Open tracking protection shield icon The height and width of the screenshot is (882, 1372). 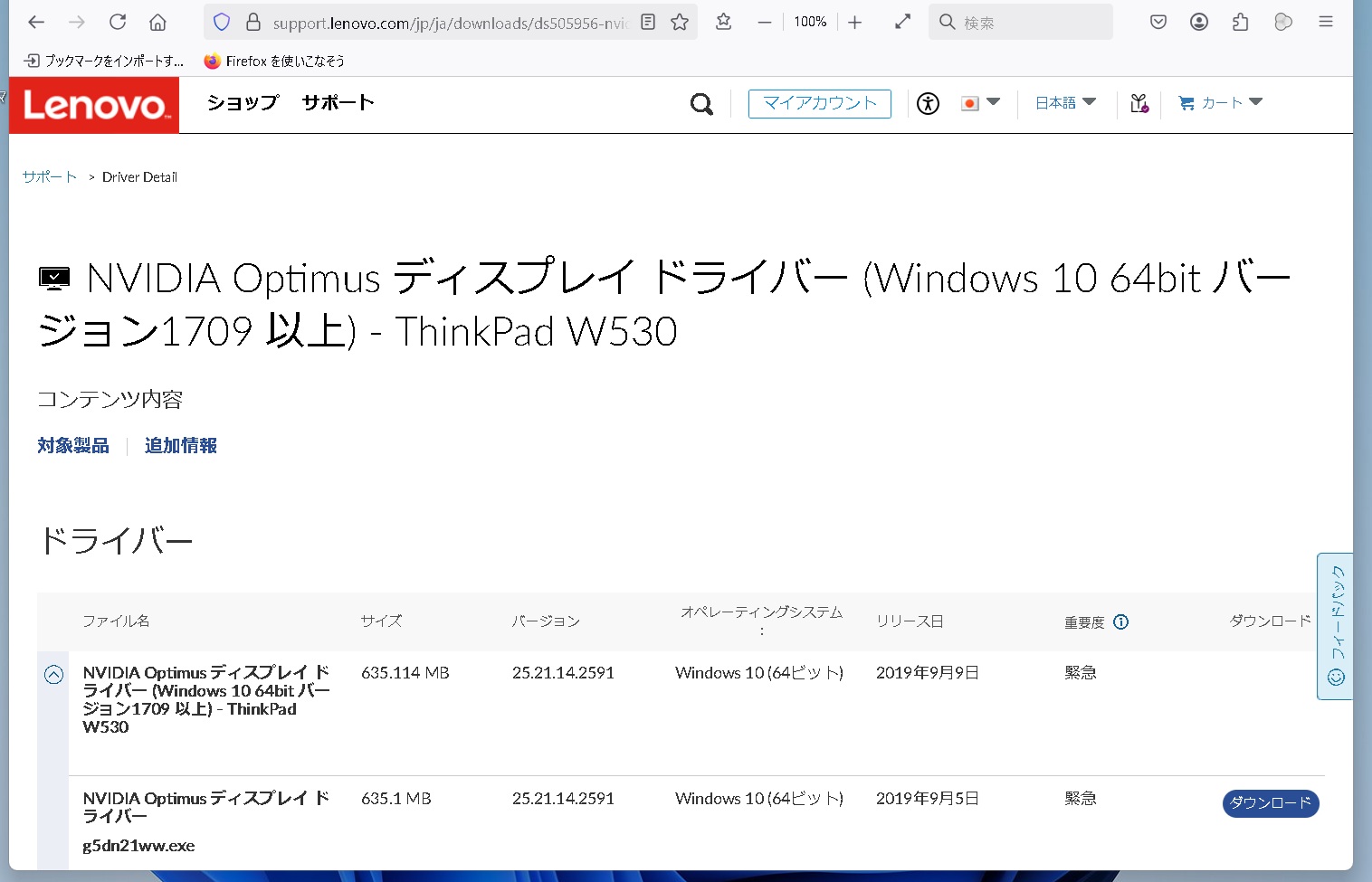pos(222,22)
